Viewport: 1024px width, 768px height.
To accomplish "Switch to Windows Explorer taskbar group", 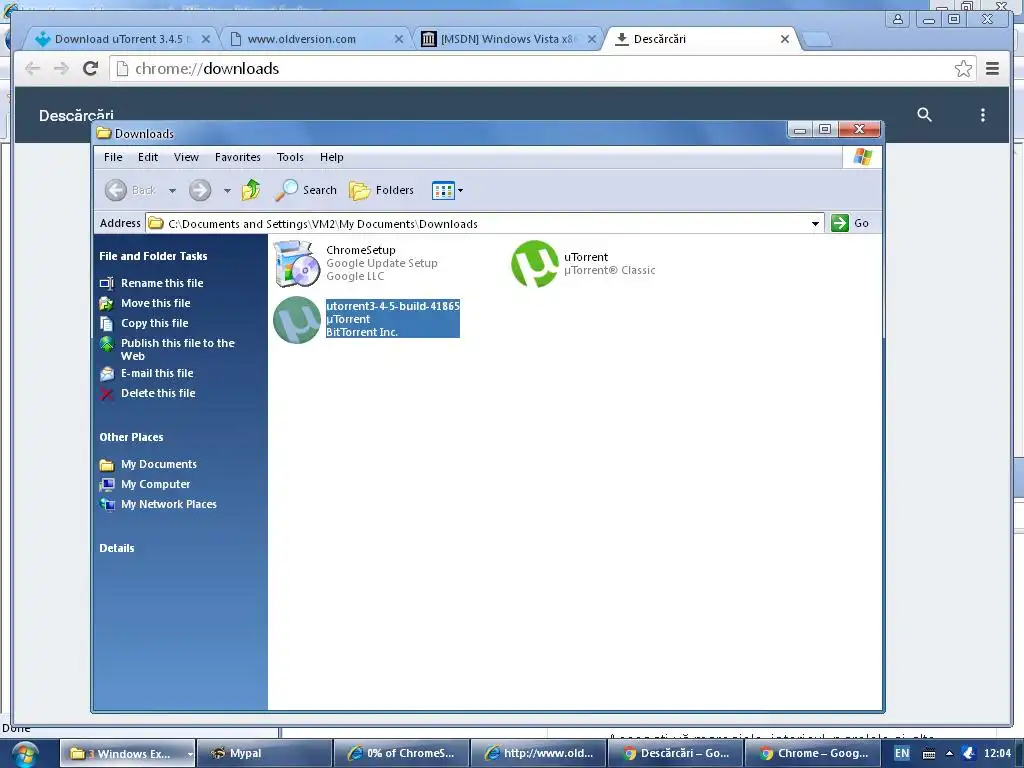I will [128, 753].
